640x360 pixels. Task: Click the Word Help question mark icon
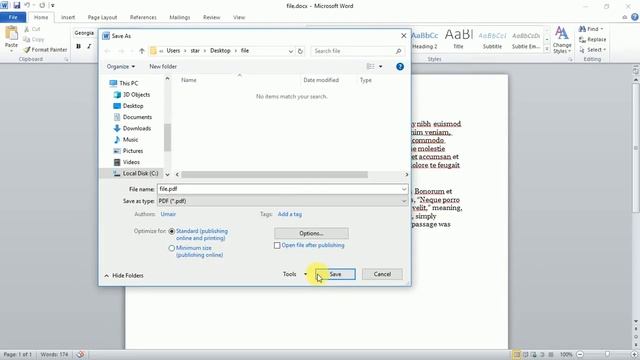pos(635,17)
